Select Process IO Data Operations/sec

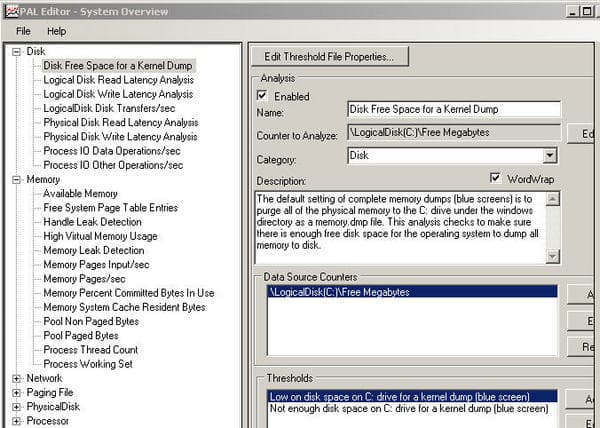(x=112, y=151)
